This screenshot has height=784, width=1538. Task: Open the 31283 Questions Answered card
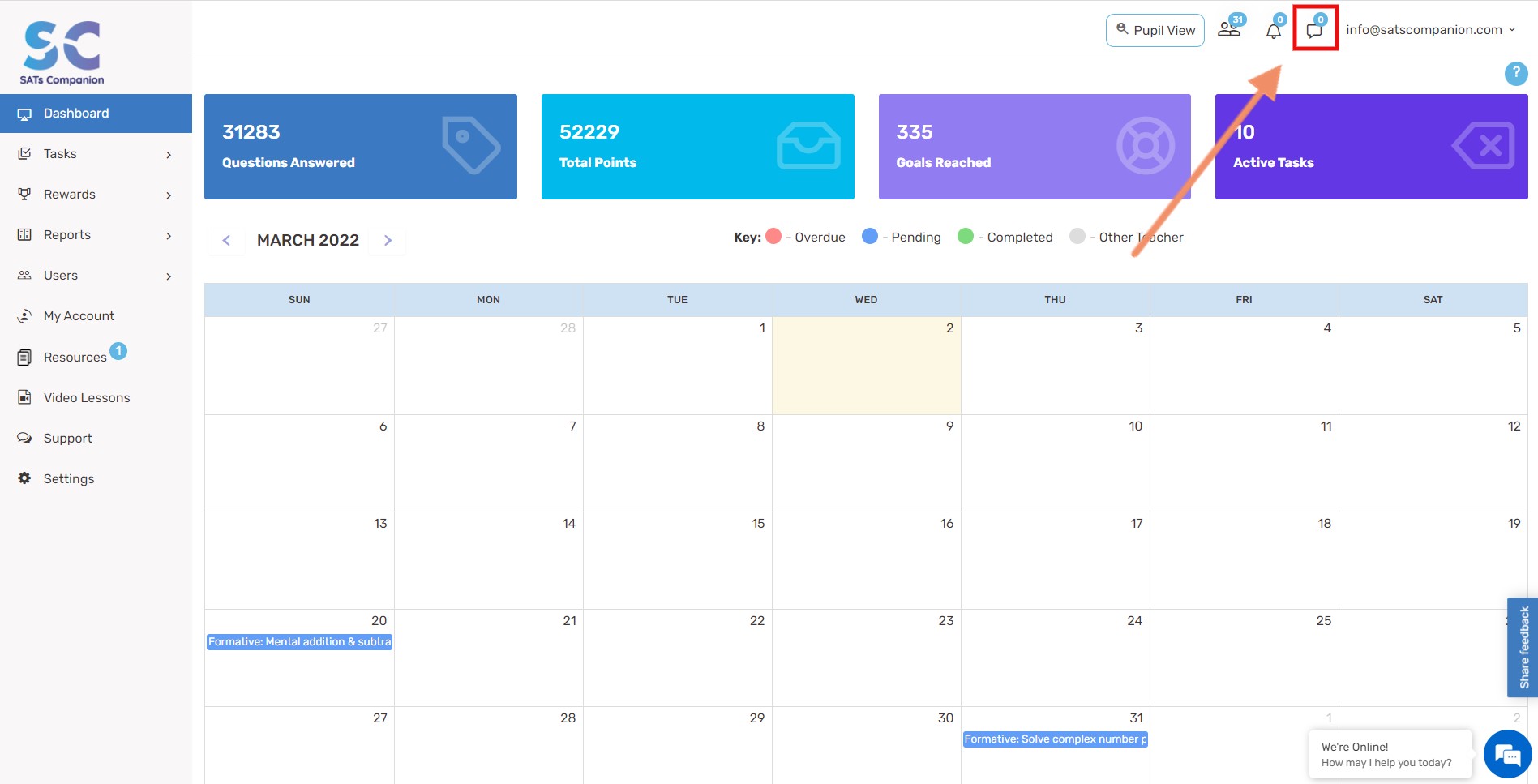[361, 147]
